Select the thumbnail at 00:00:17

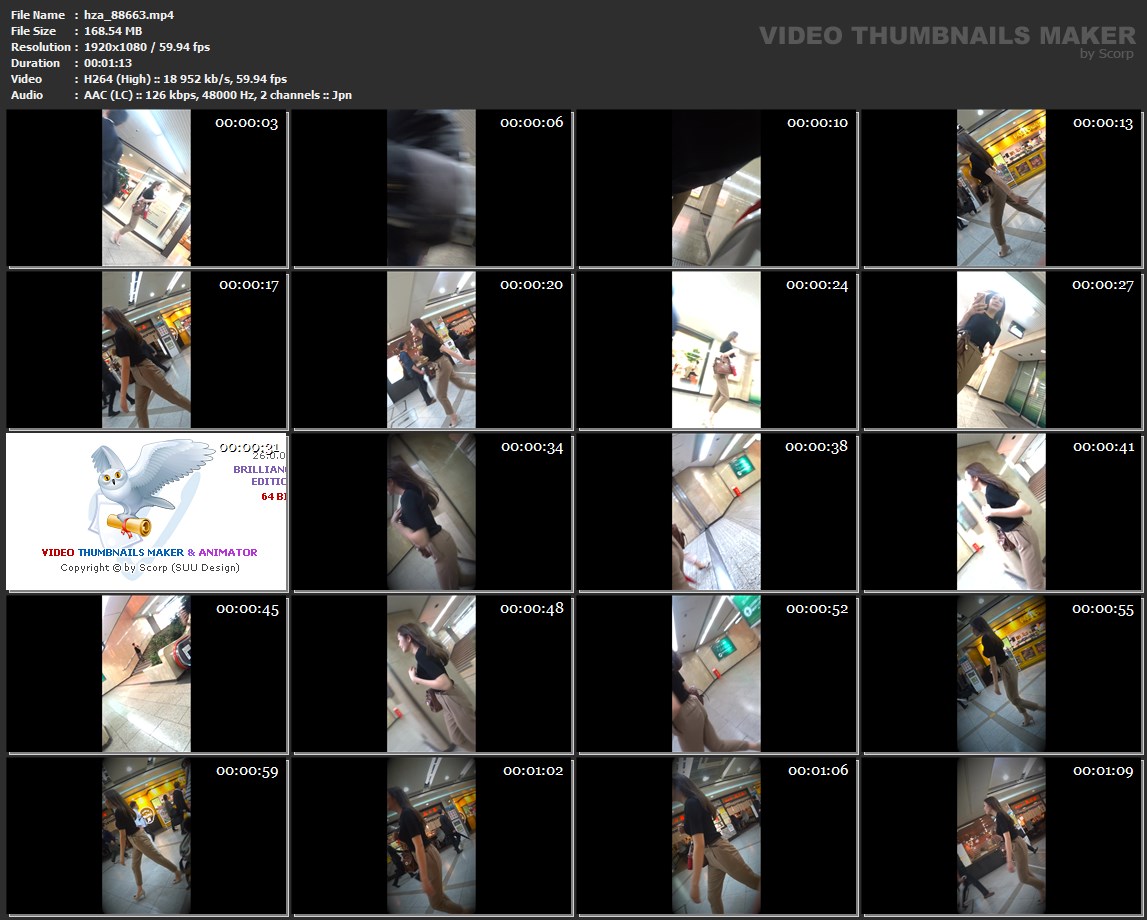pyautogui.click(x=146, y=350)
